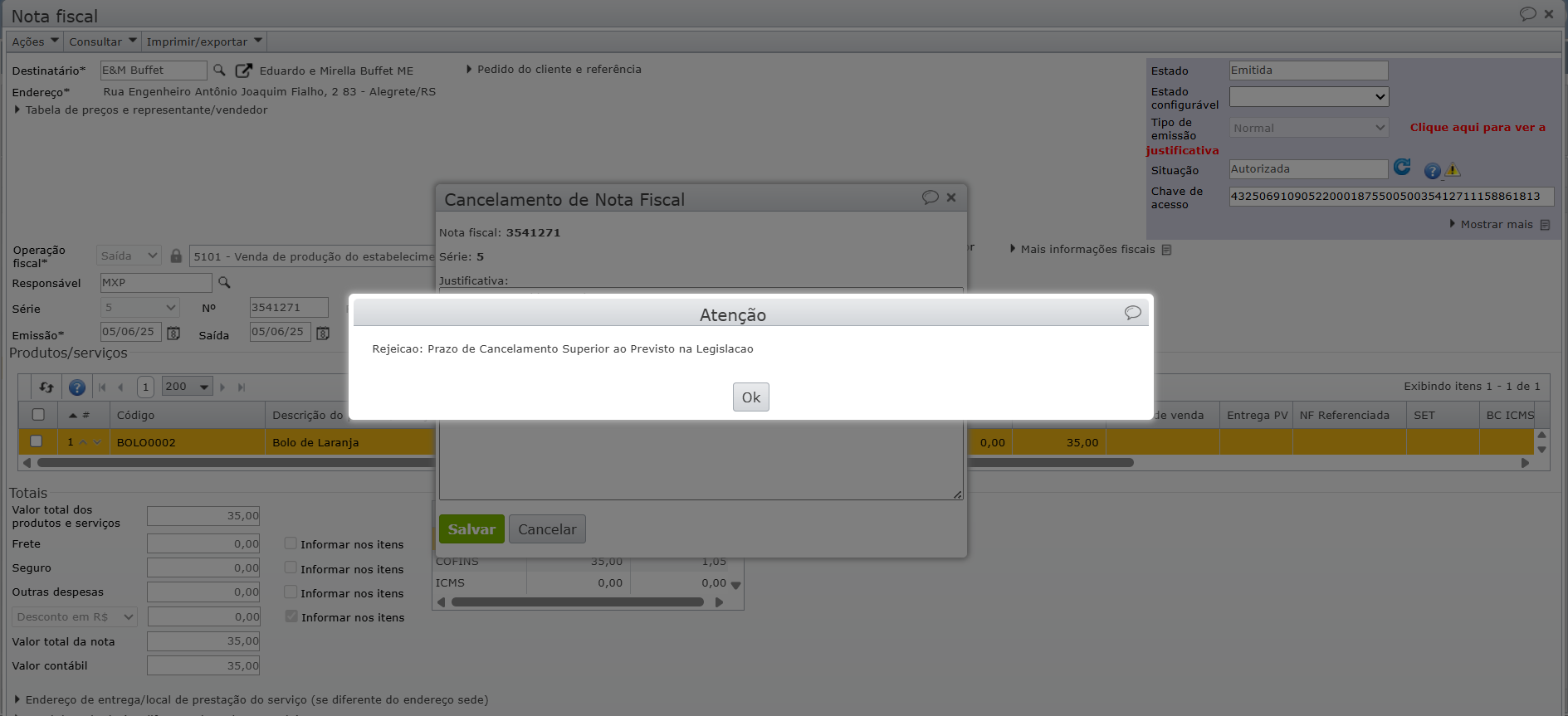1568x716 pixels.
Task: Move item 1 down with arrow
Action: click(97, 442)
